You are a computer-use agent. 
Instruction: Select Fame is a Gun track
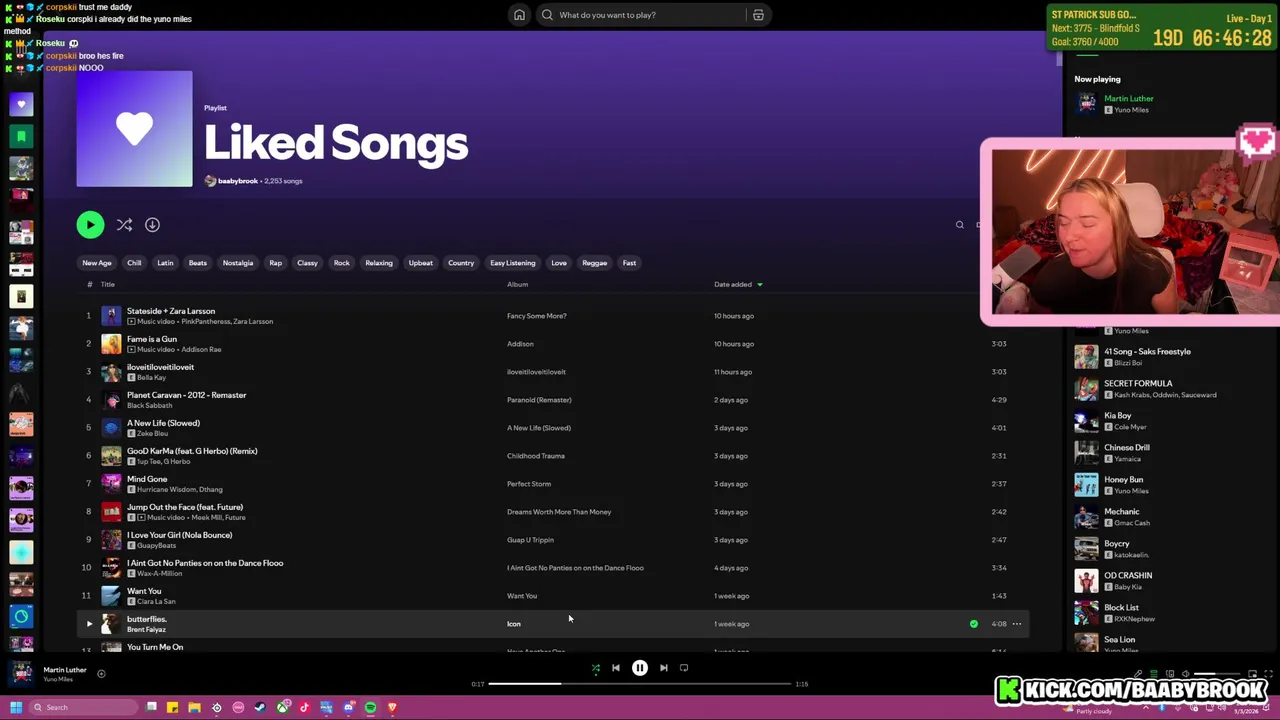[152, 339]
